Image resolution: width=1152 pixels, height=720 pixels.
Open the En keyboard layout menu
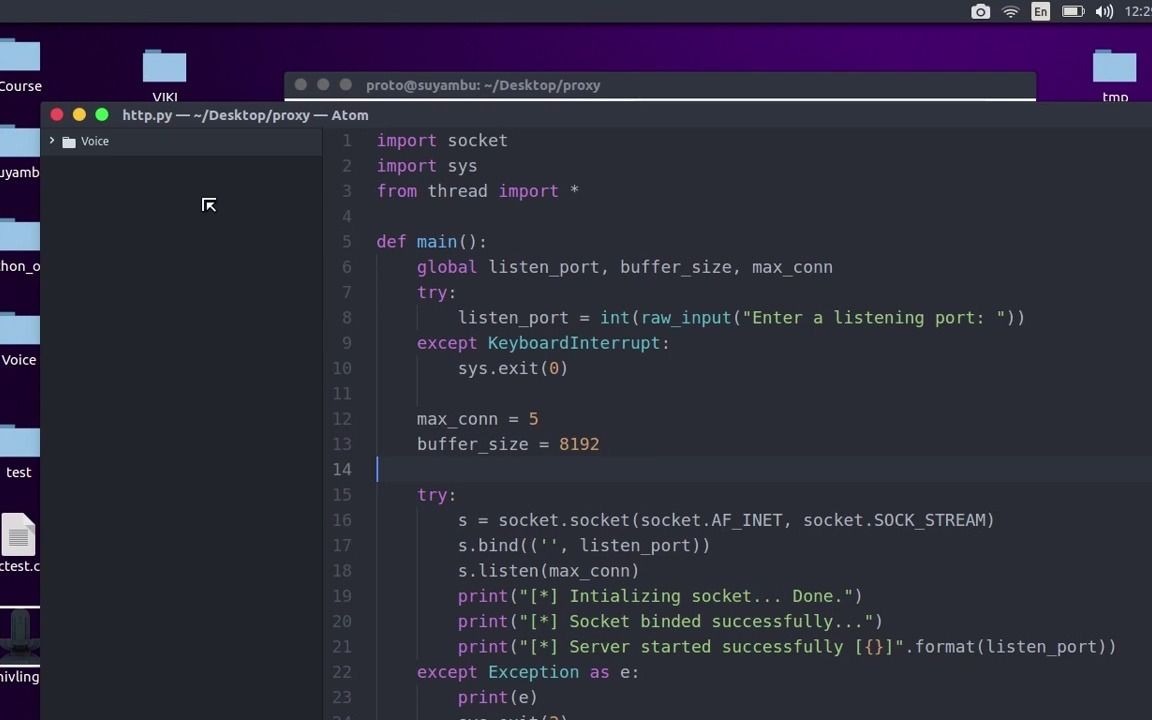coord(1040,11)
